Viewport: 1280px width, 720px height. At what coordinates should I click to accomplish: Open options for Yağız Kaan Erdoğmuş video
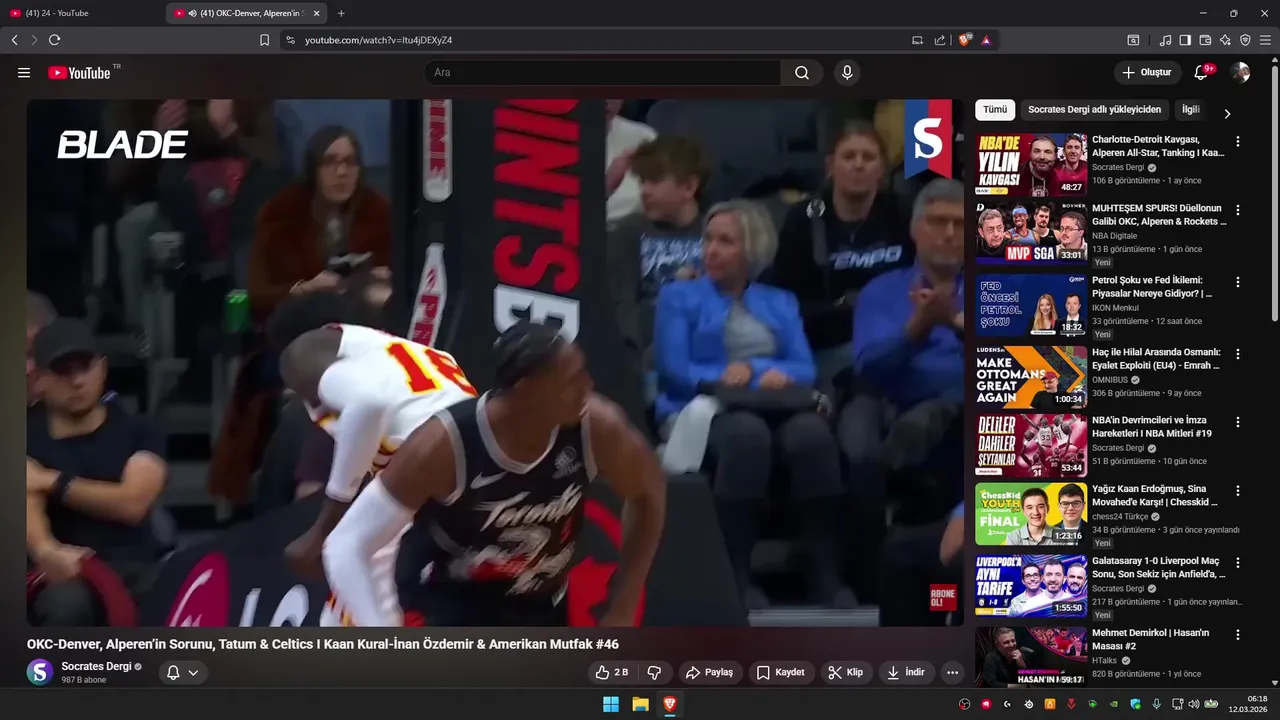pyautogui.click(x=1238, y=491)
